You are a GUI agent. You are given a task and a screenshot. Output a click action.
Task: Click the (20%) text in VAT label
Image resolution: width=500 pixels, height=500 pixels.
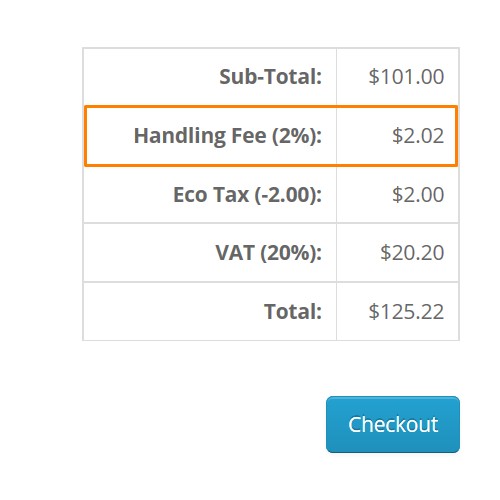291,253
